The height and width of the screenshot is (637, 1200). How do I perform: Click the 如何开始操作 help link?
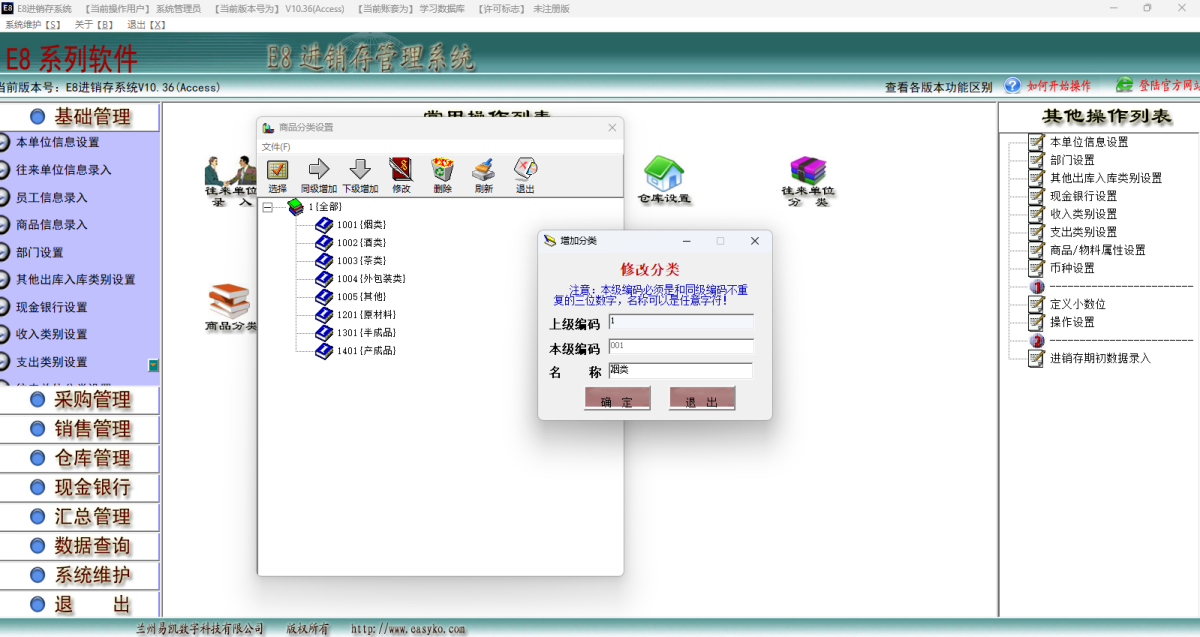pyautogui.click(x=1058, y=87)
